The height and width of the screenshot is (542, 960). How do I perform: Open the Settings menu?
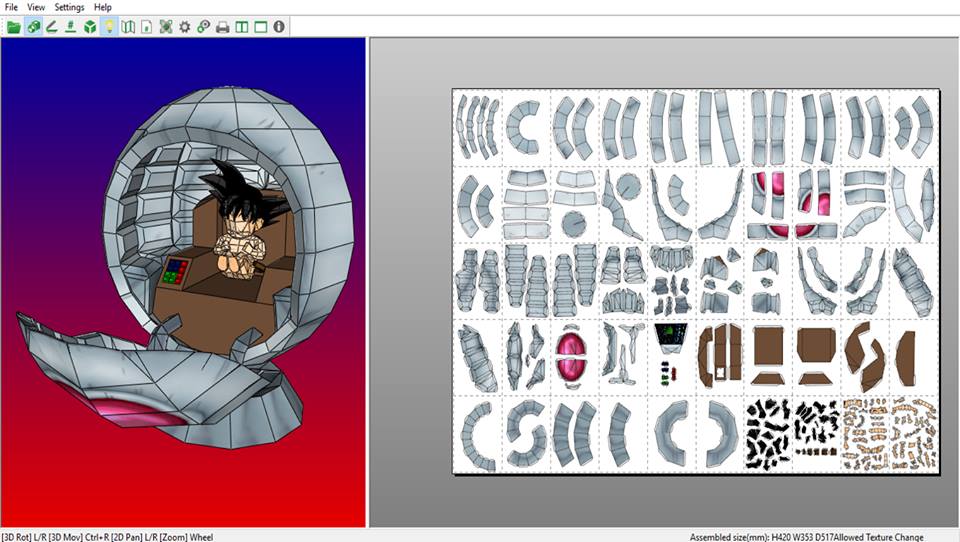point(69,7)
